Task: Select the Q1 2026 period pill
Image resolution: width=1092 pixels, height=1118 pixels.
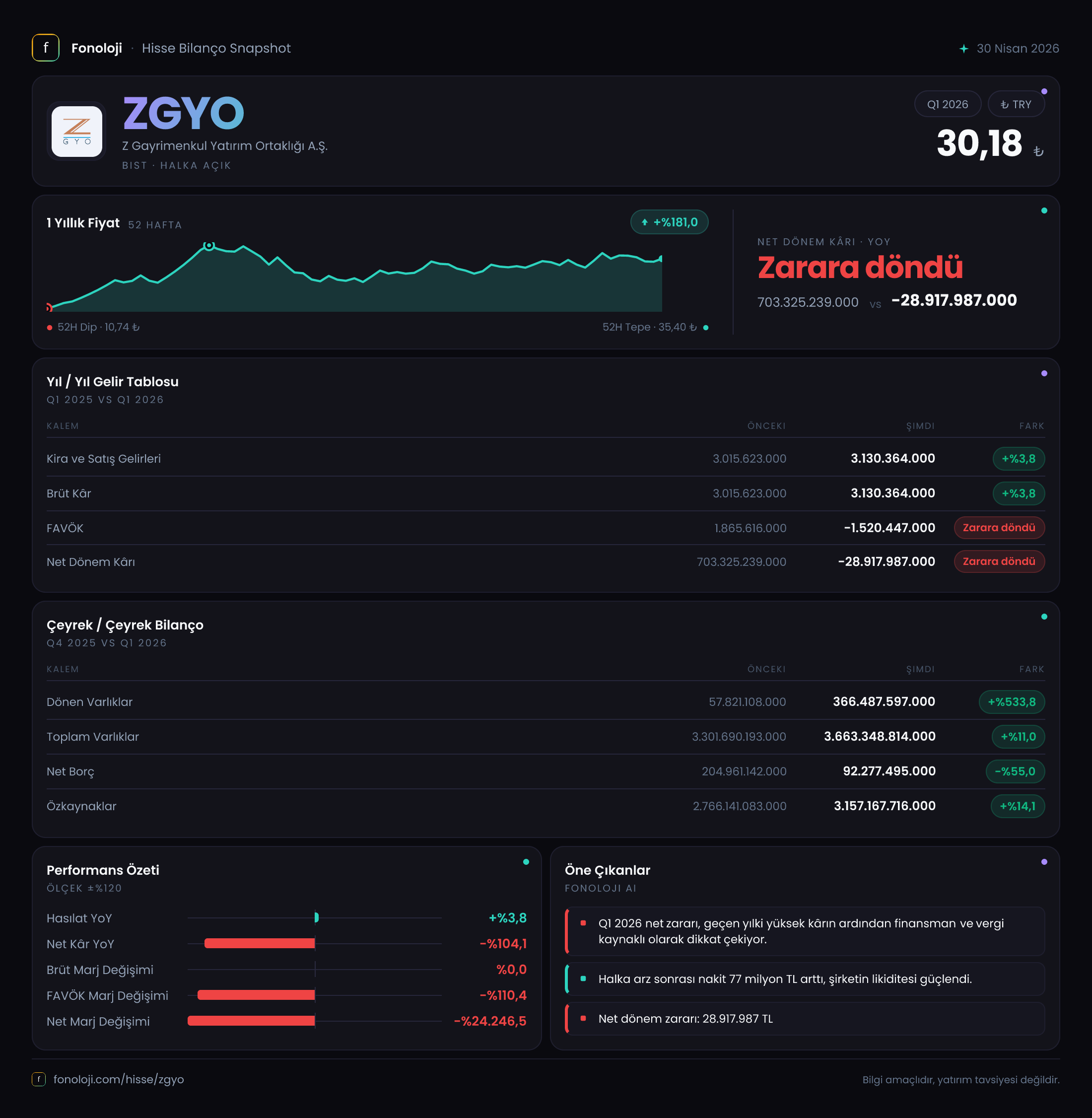Action: pyautogui.click(x=948, y=104)
